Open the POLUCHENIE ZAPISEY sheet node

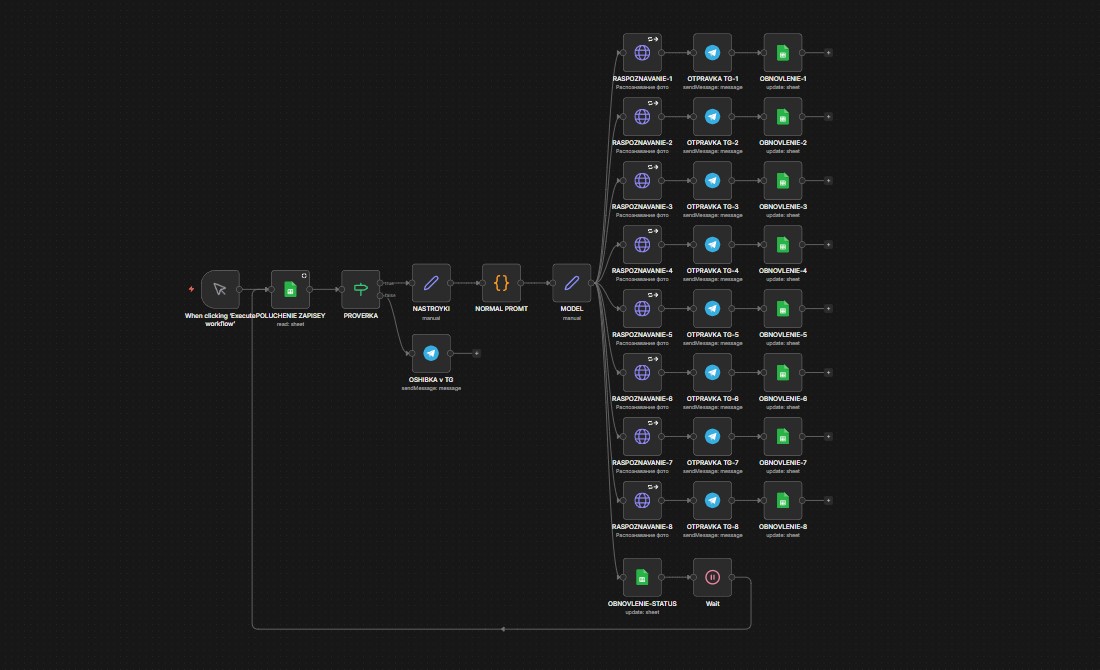point(290,289)
